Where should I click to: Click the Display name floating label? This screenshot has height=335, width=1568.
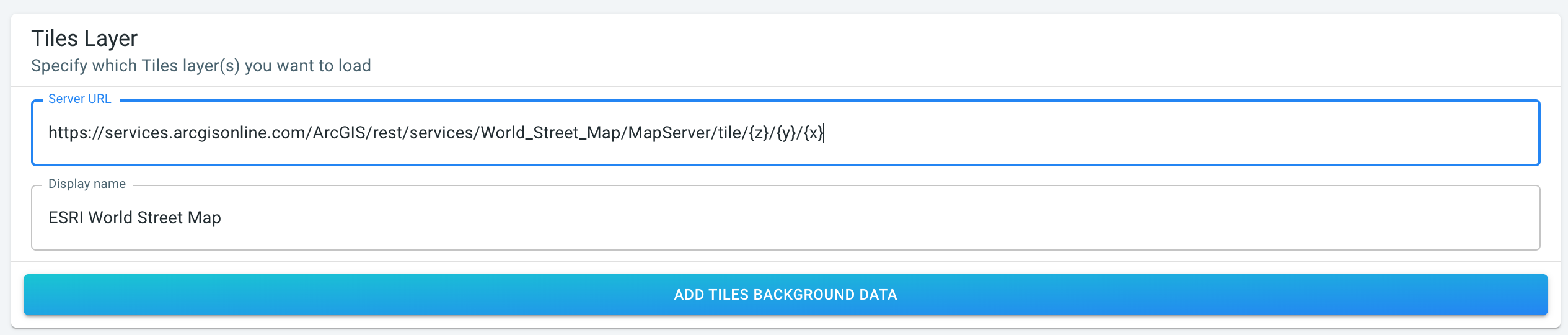coord(87,184)
